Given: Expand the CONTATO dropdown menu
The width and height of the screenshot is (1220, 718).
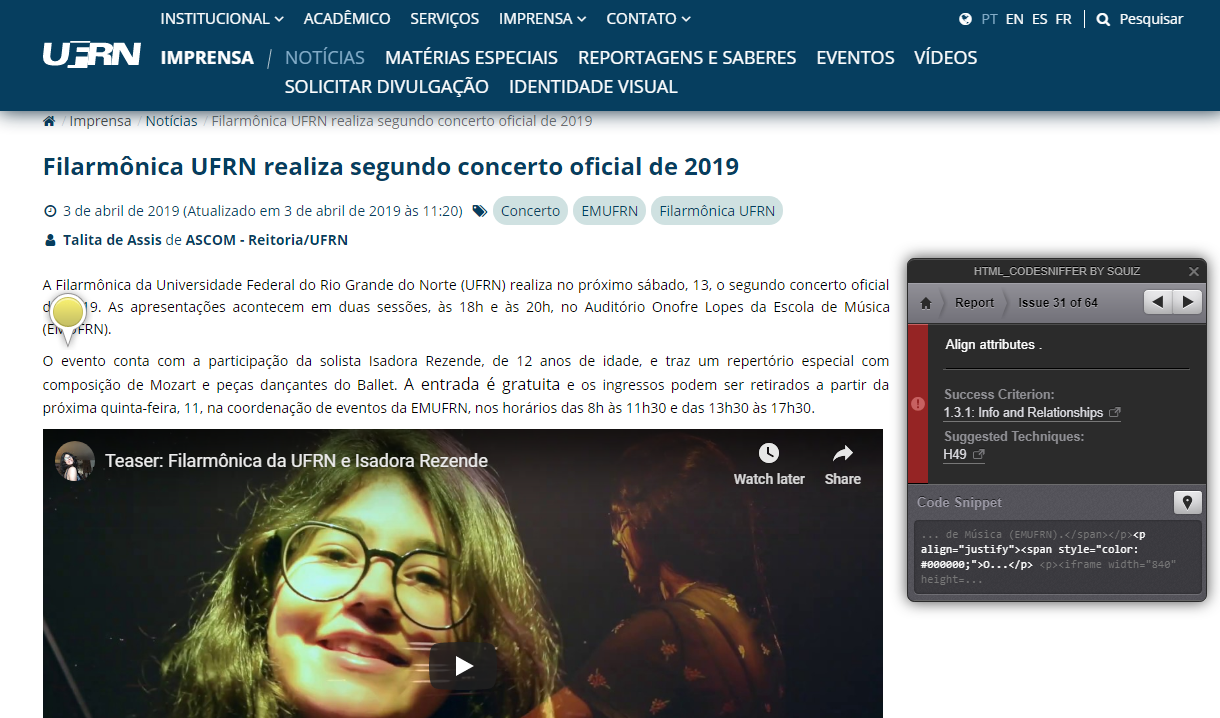Looking at the screenshot, I should (648, 18).
